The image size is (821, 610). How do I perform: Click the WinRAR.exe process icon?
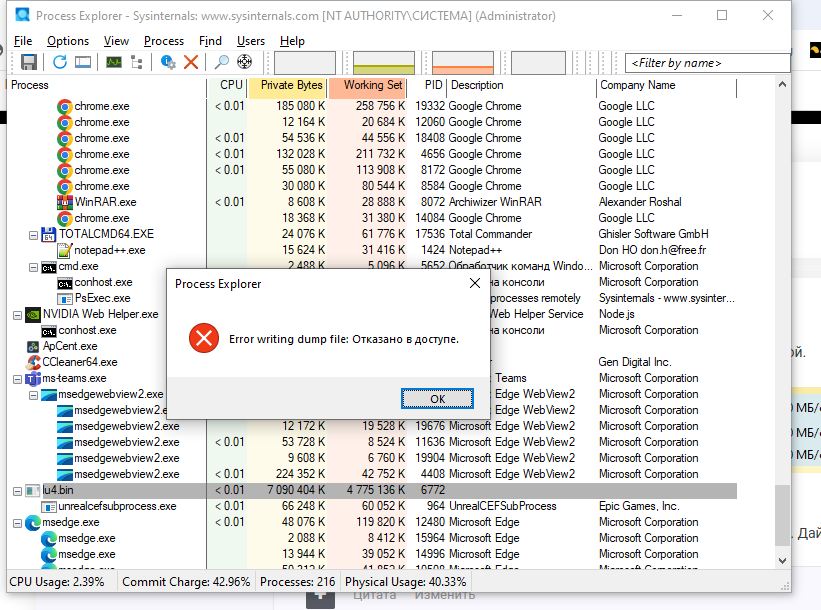click(x=64, y=202)
